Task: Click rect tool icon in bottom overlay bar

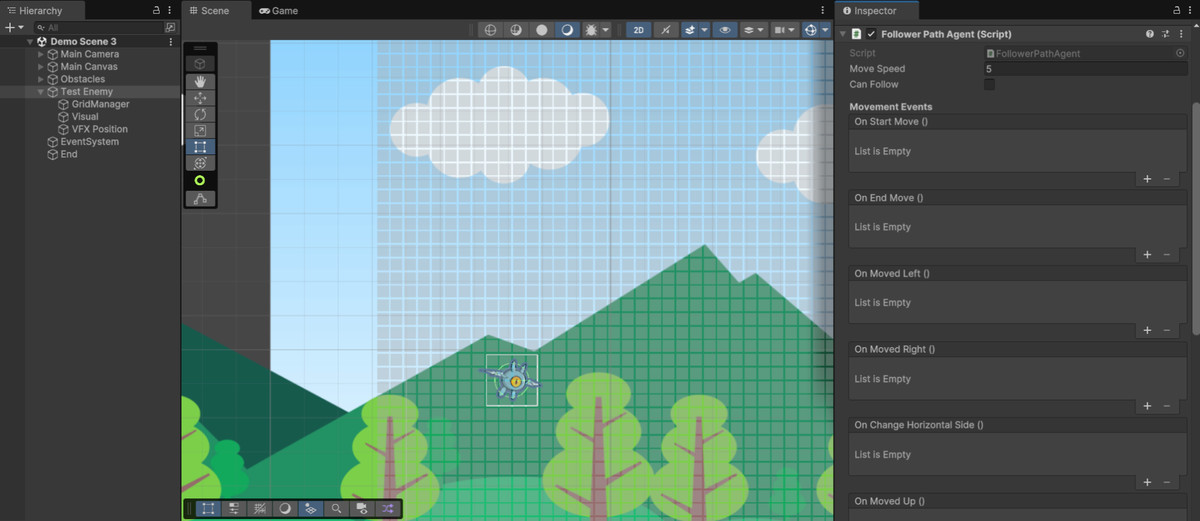Action: 208,508
